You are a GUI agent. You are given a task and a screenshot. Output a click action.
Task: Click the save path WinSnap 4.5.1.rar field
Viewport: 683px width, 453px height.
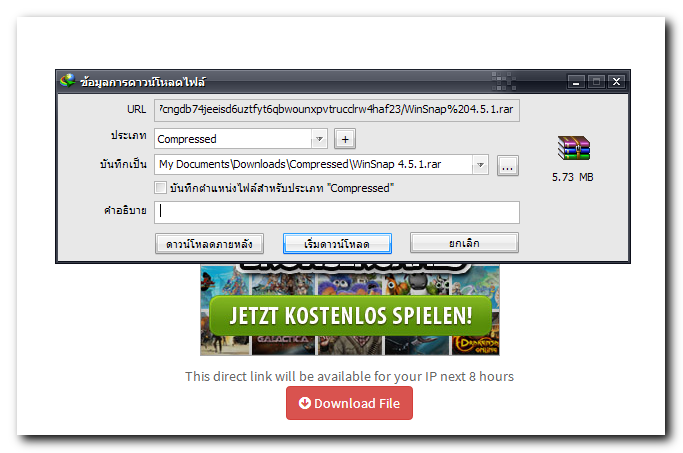click(x=321, y=165)
